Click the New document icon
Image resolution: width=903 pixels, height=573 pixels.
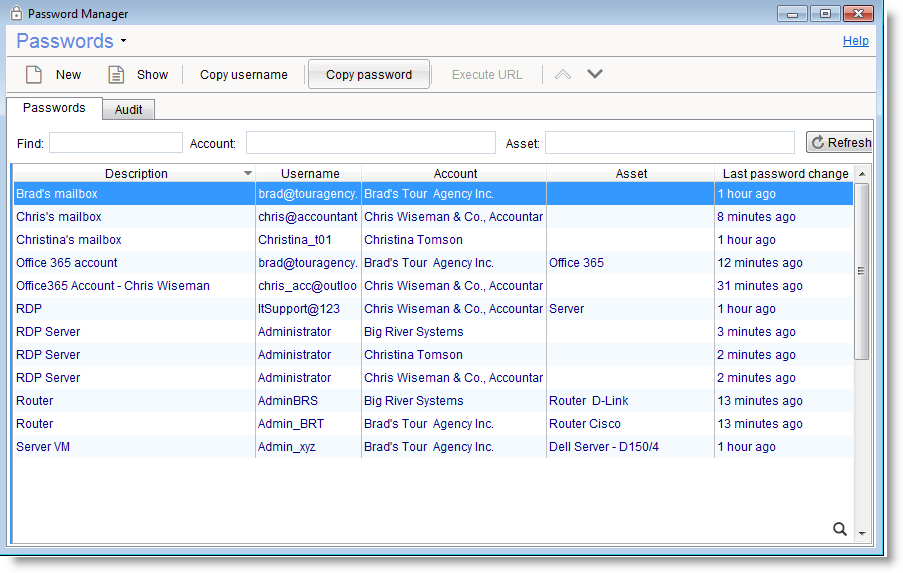[x=34, y=75]
